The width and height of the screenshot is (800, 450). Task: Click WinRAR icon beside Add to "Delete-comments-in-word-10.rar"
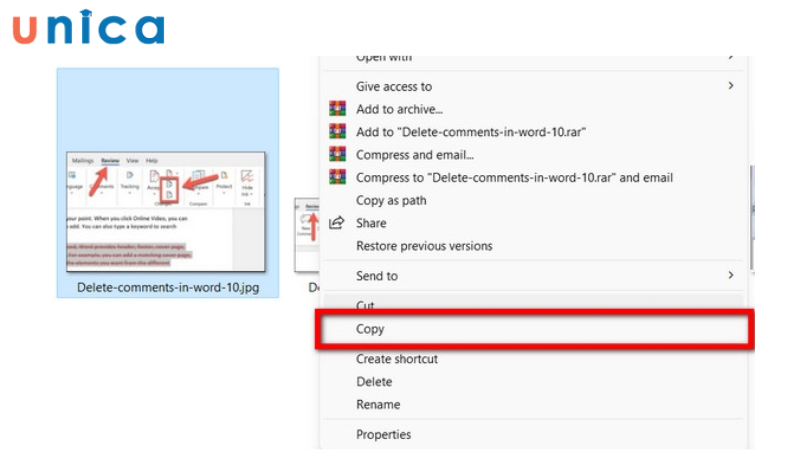click(337, 132)
